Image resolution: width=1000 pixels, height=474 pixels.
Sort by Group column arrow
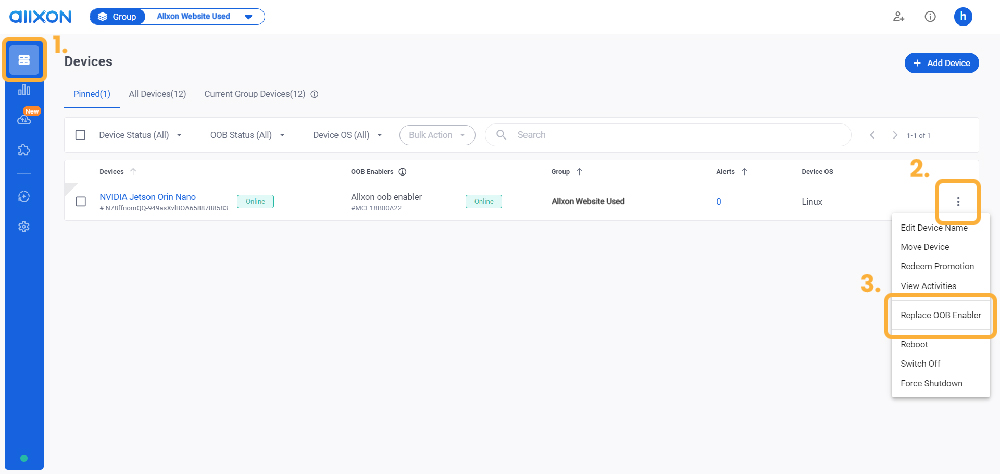[579, 172]
